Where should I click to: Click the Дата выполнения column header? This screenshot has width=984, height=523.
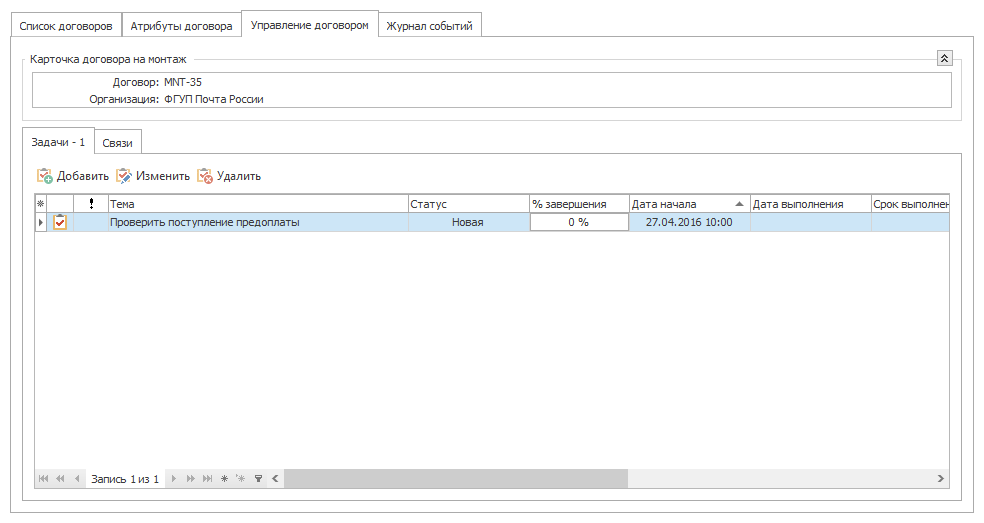coord(810,203)
